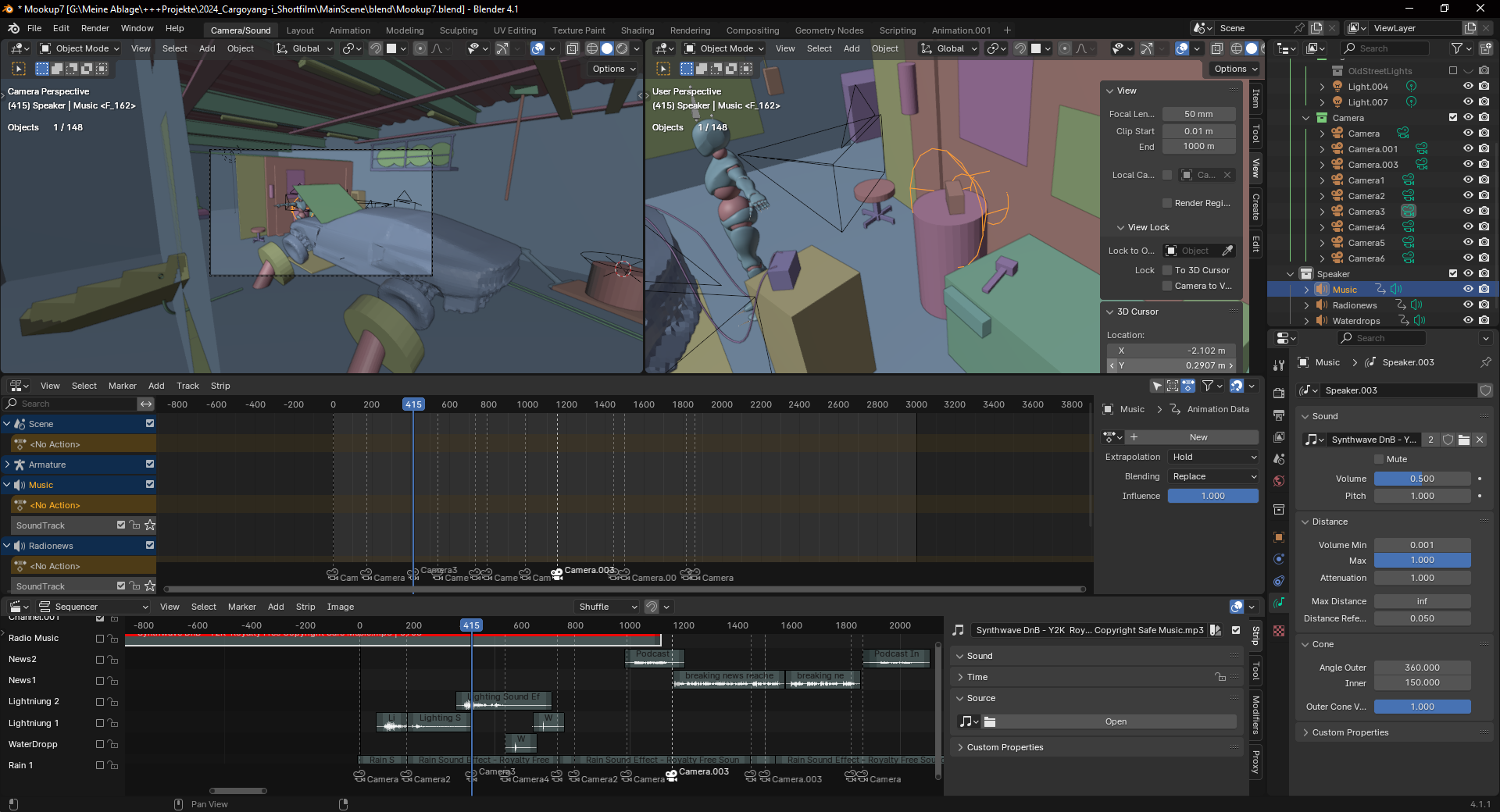Open the Render properties tab
The height and width of the screenshot is (812, 1500).
click(1279, 393)
